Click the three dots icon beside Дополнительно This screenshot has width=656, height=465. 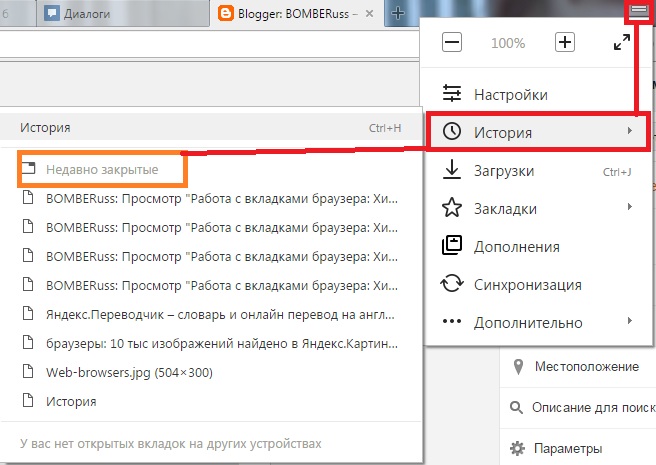click(452, 321)
